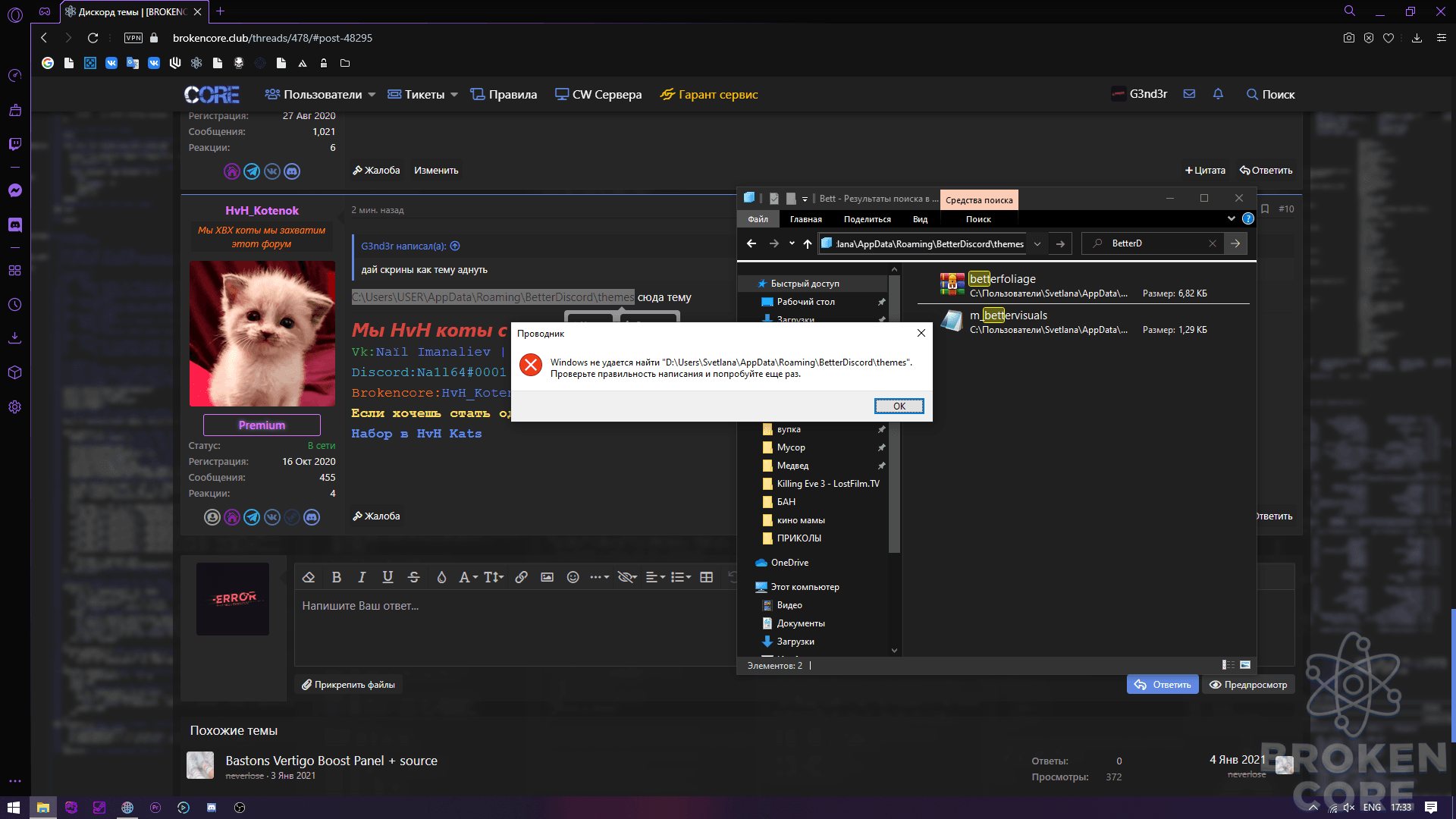Open Facebook Messenger in the Opera sidebar
Screen dimensions: 1456x819
(14, 190)
